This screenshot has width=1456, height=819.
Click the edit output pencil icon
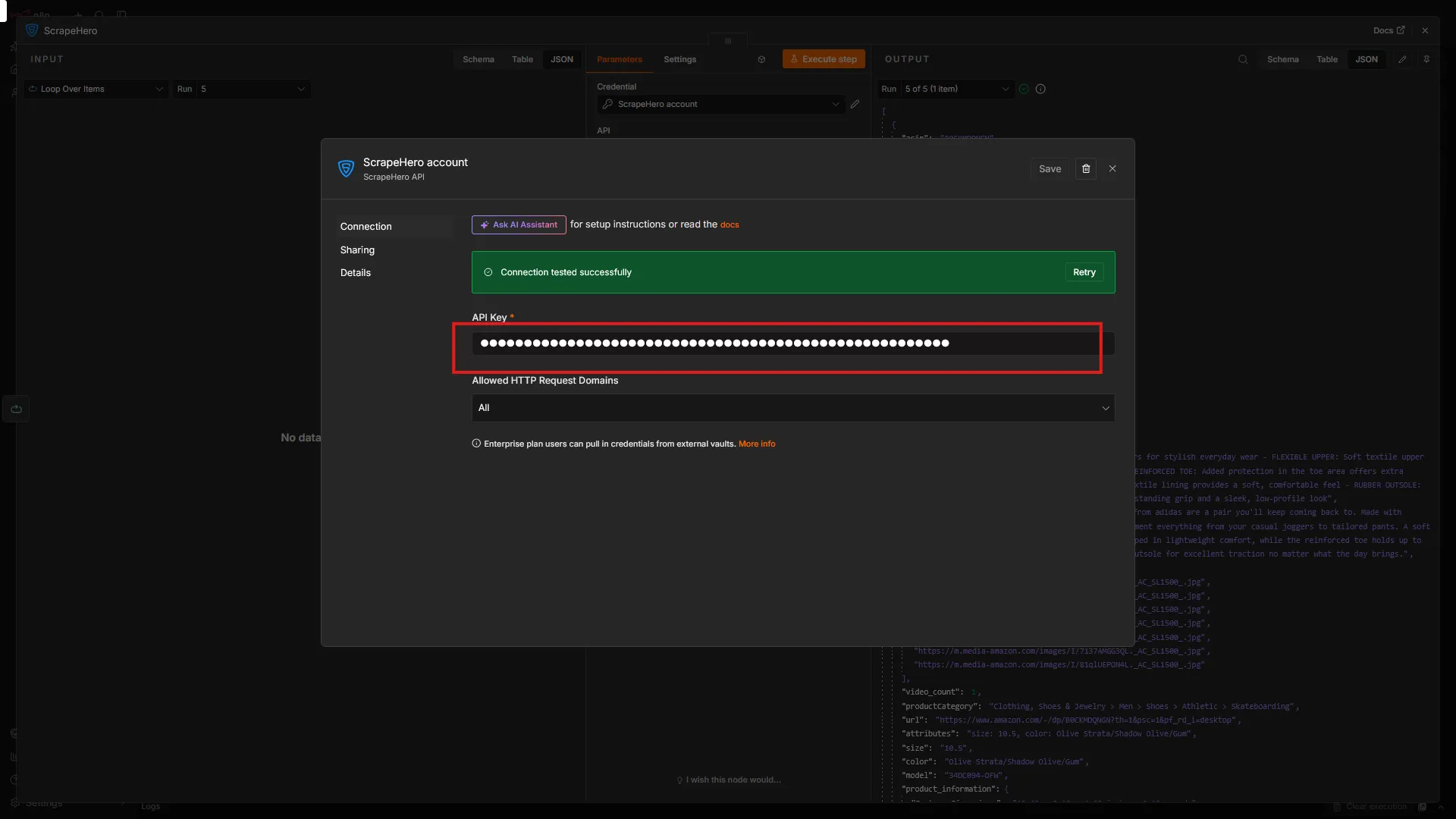(1402, 59)
